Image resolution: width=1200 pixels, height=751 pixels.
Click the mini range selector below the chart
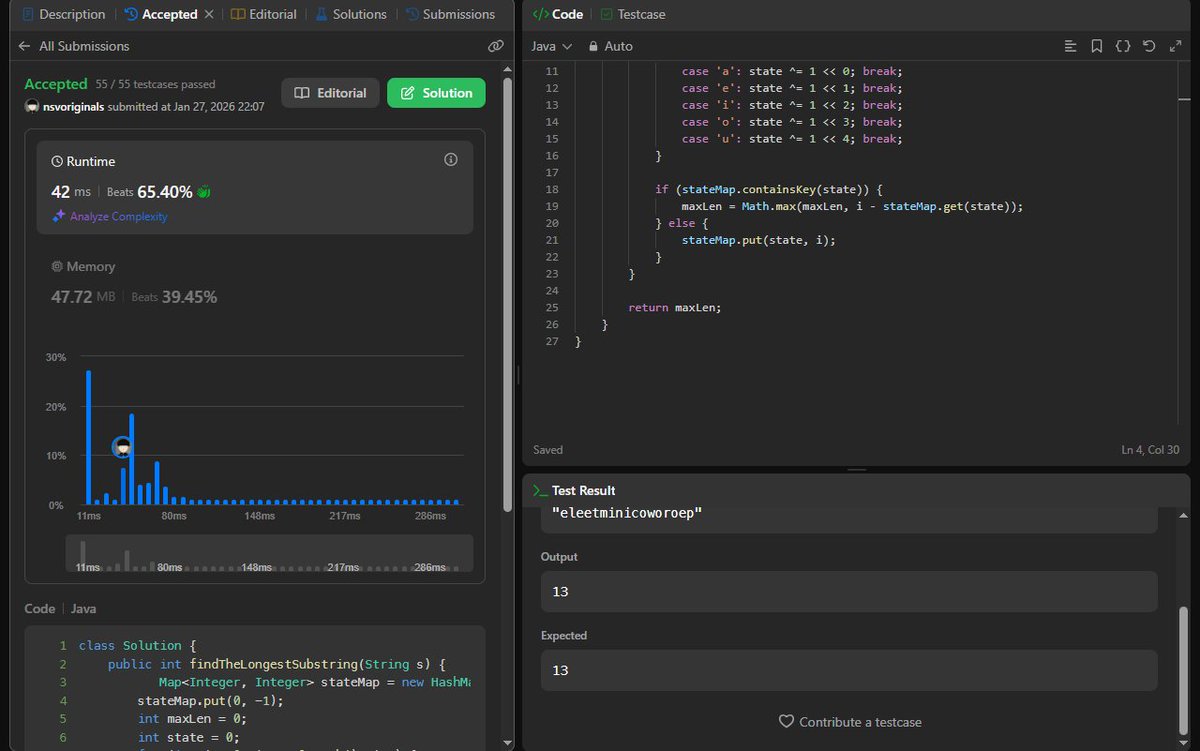(269, 553)
